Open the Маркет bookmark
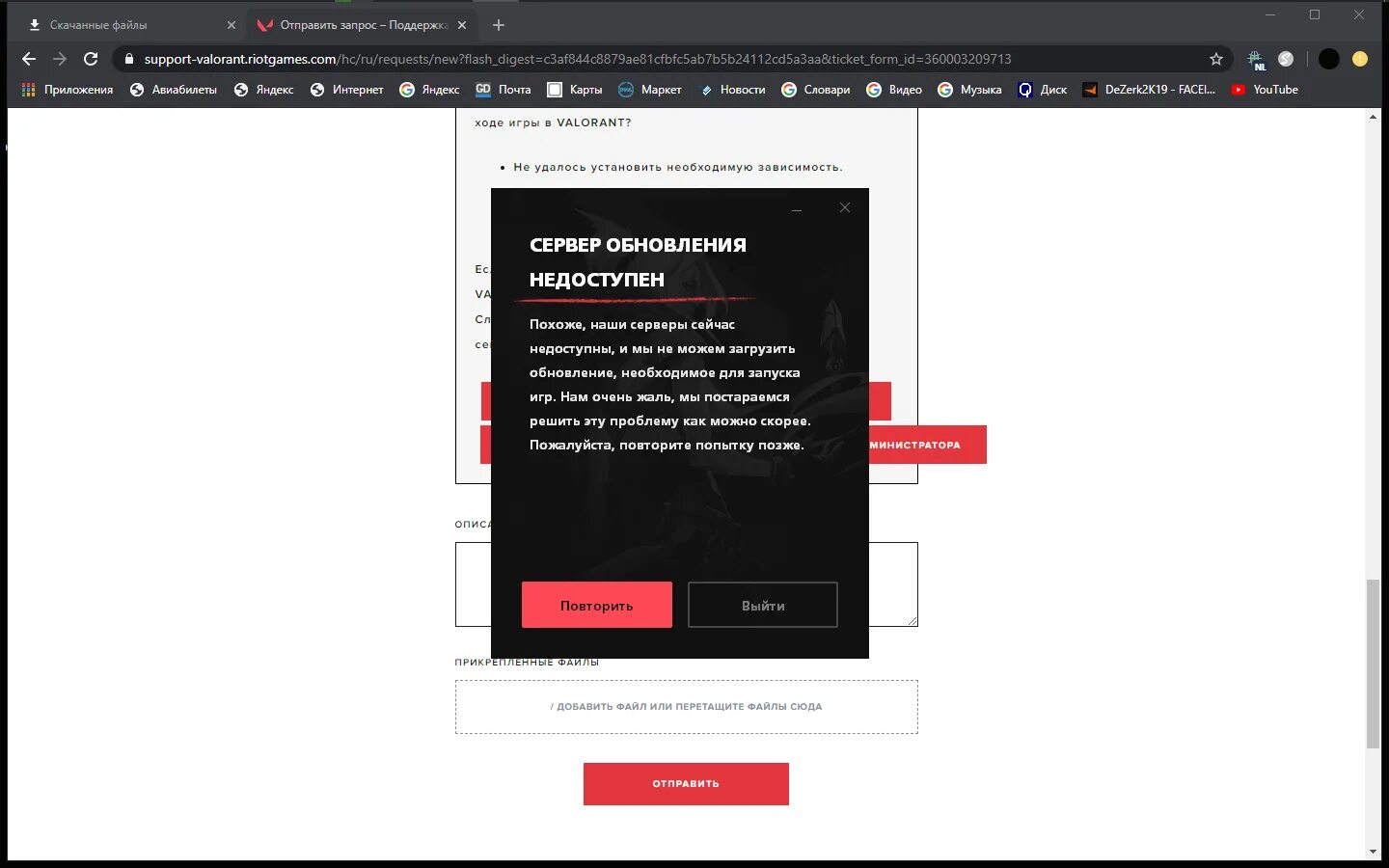Screen dimensions: 1389x868 coord(650,90)
